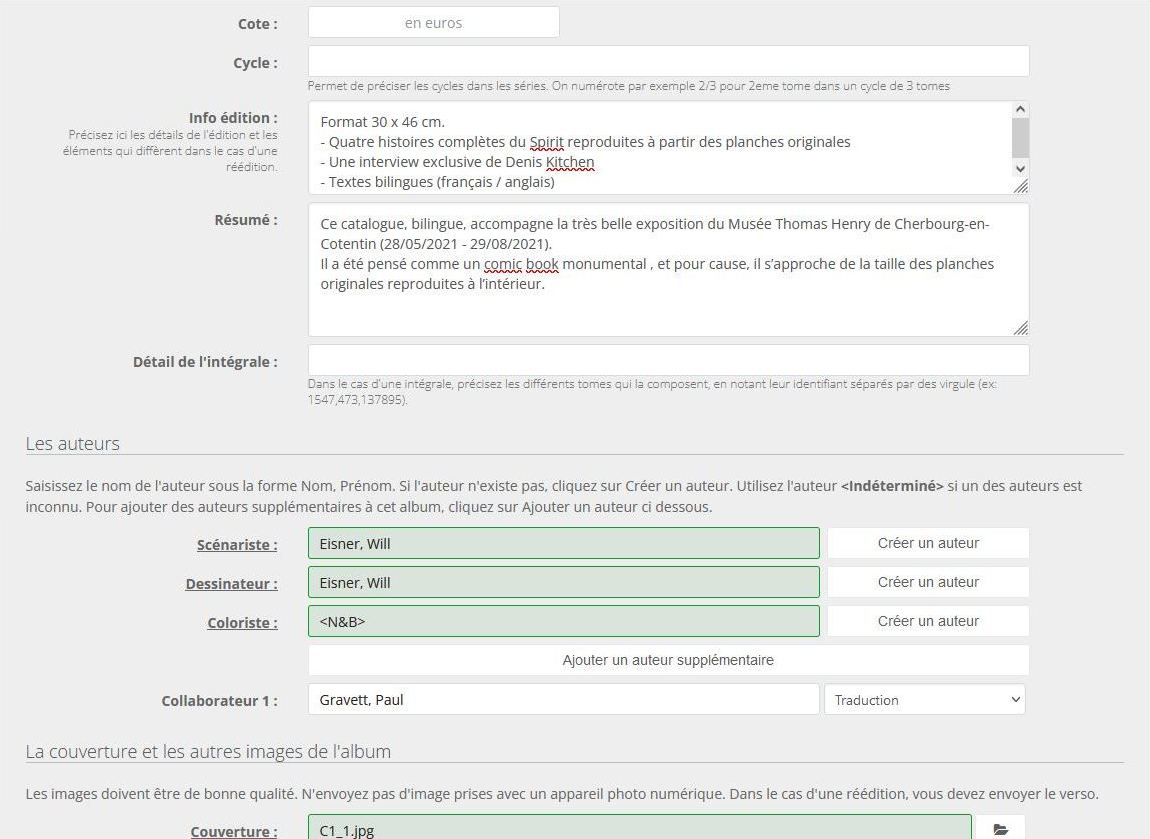Grab the Résumé textarea resize handle
Screen dimensions: 1150x839
[1021, 328]
